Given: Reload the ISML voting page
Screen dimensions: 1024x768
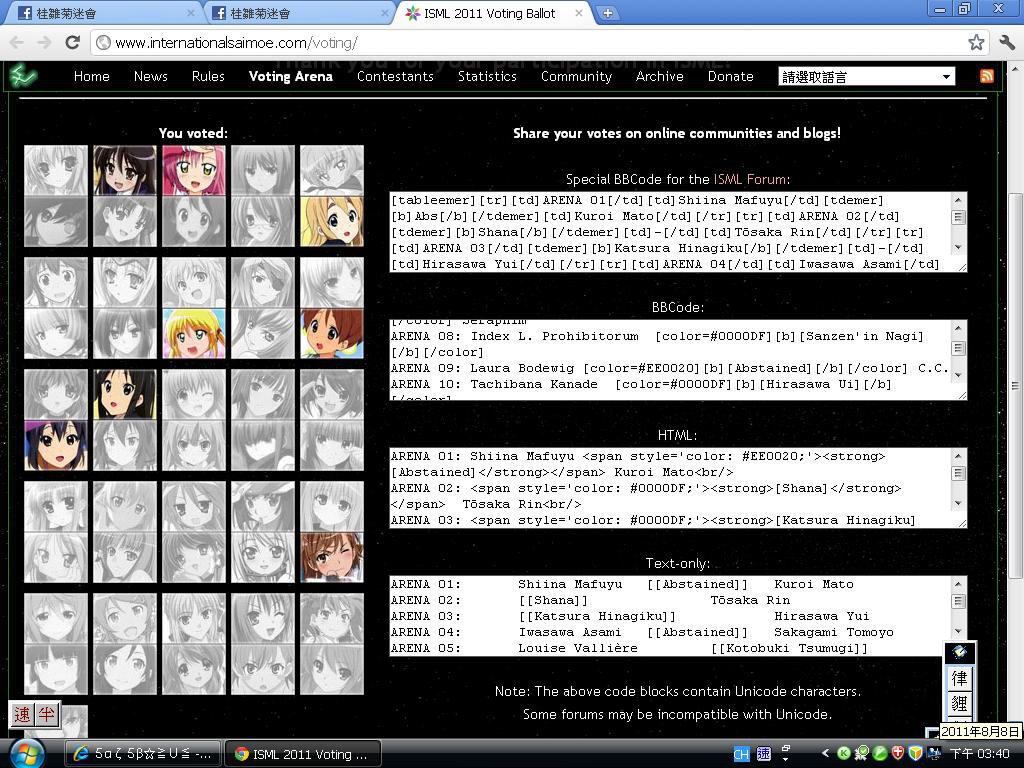Looking at the screenshot, I should pyautogui.click(x=72, y=43).
